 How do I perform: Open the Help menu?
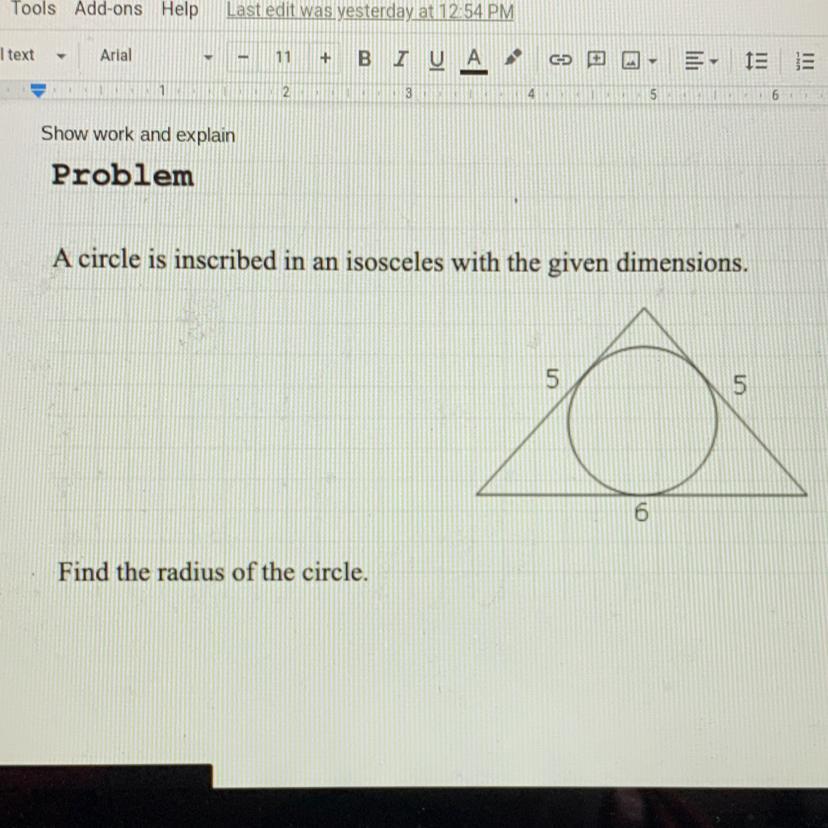tap(180, 9)
